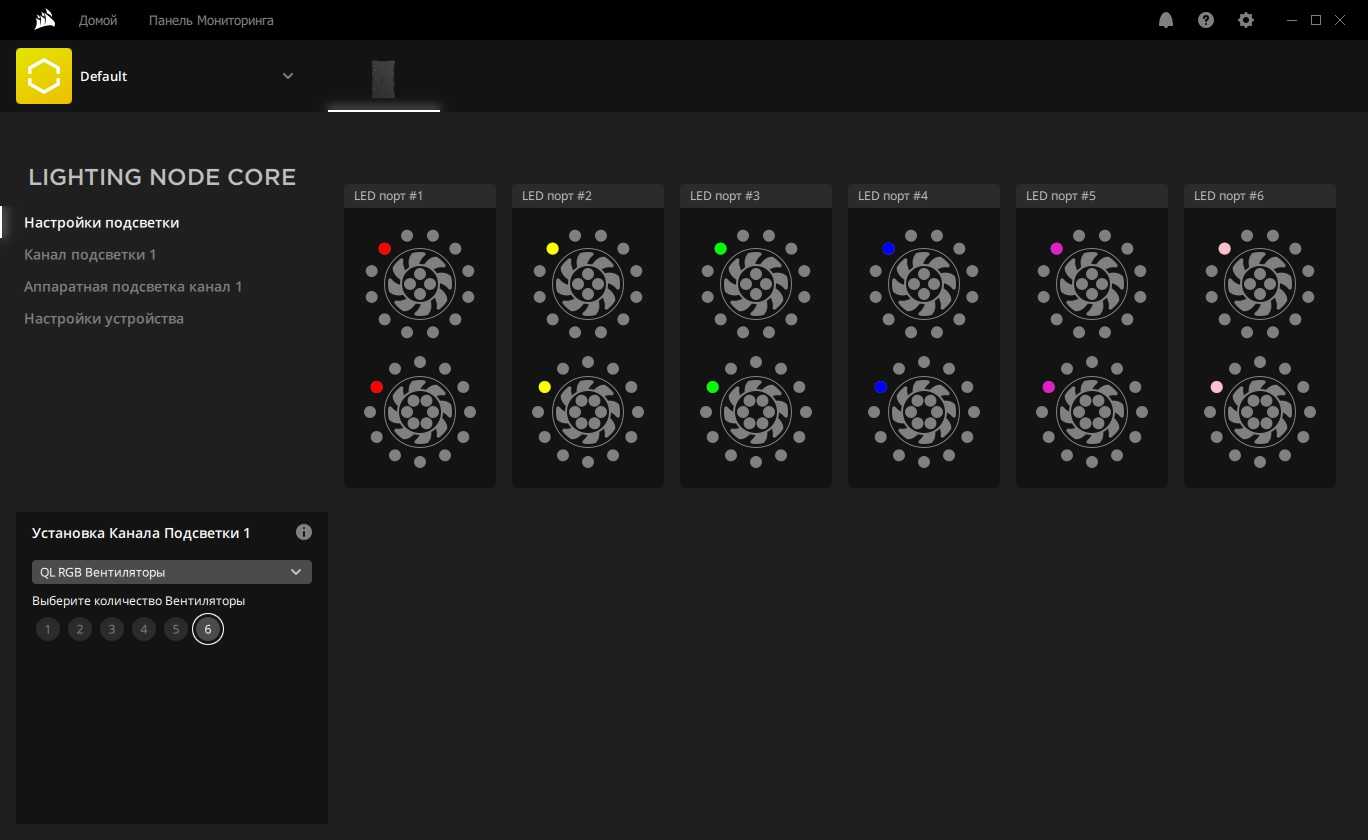Click the red LED in port #1 top fan

(x=384, y=248)
